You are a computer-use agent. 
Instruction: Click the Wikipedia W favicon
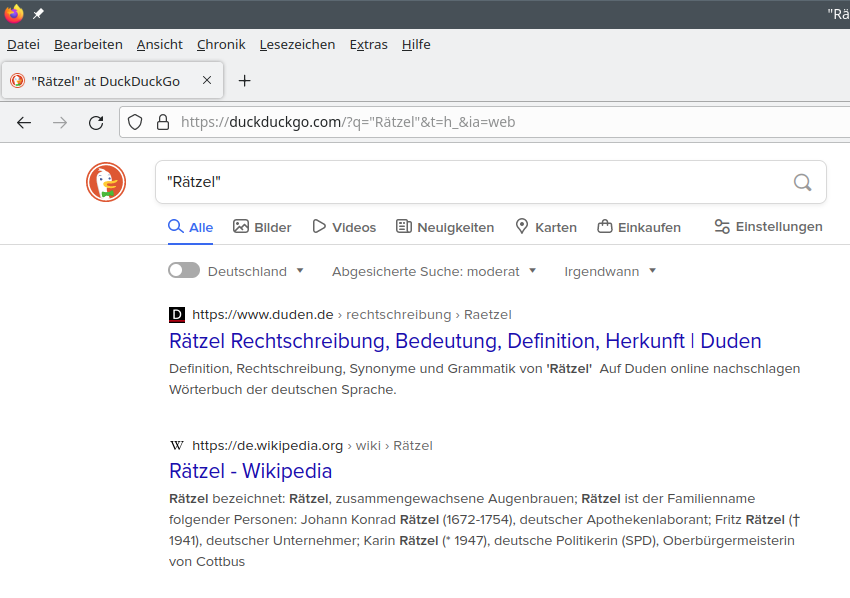(x=177, y=446)
